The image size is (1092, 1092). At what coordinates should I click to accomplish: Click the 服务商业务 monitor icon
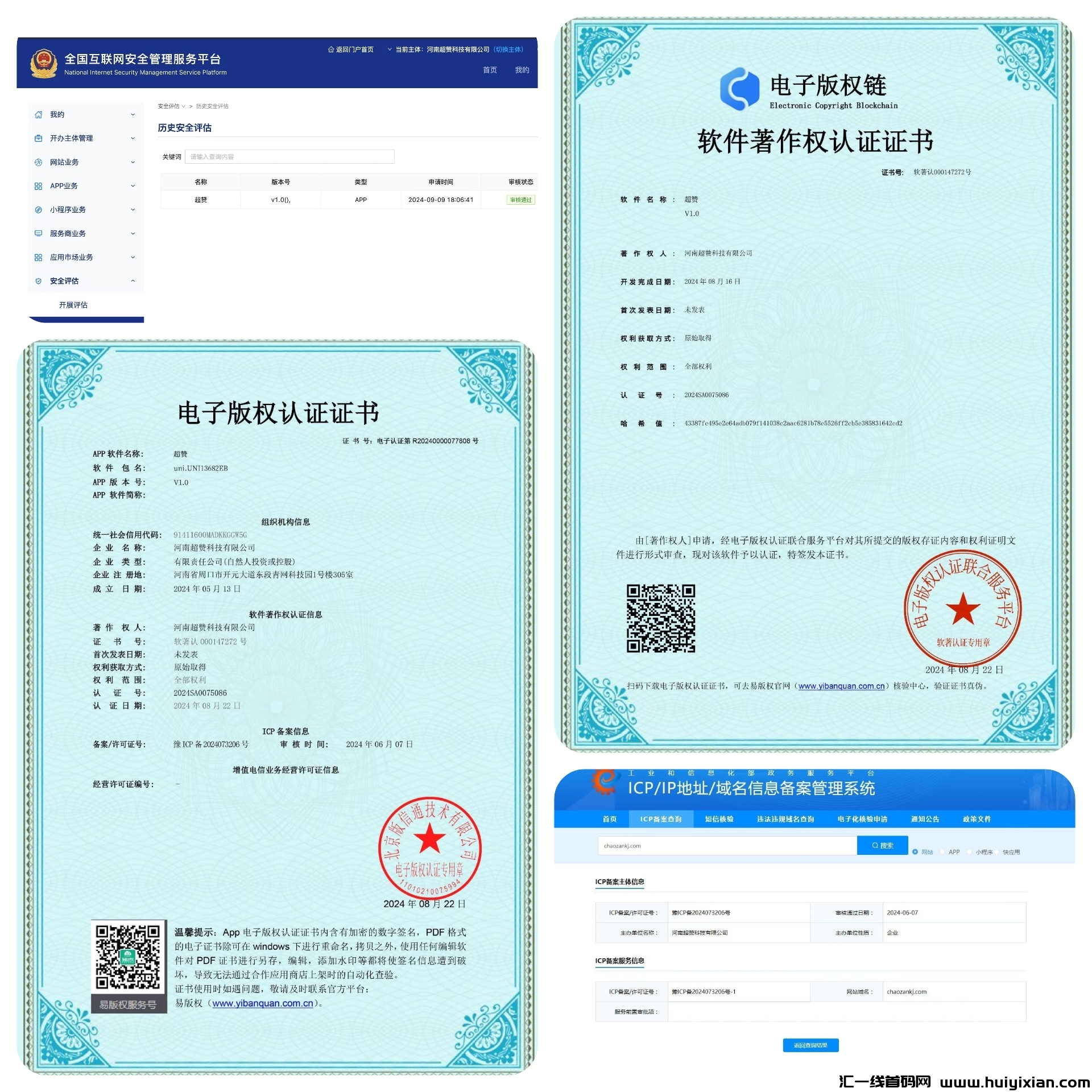pos(39,233)
